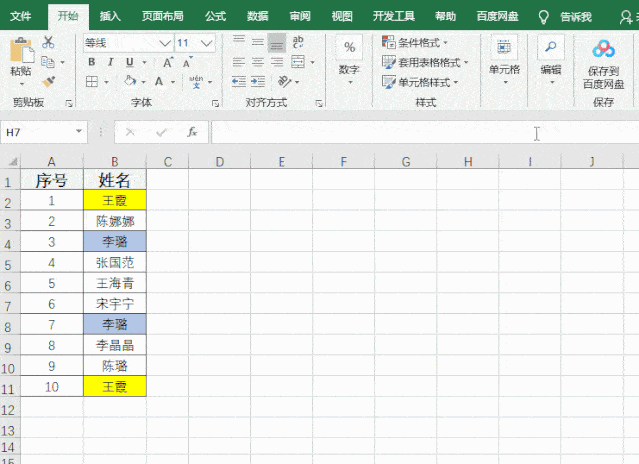
Task: Switch to the Review tab
Action: [300, 16]
